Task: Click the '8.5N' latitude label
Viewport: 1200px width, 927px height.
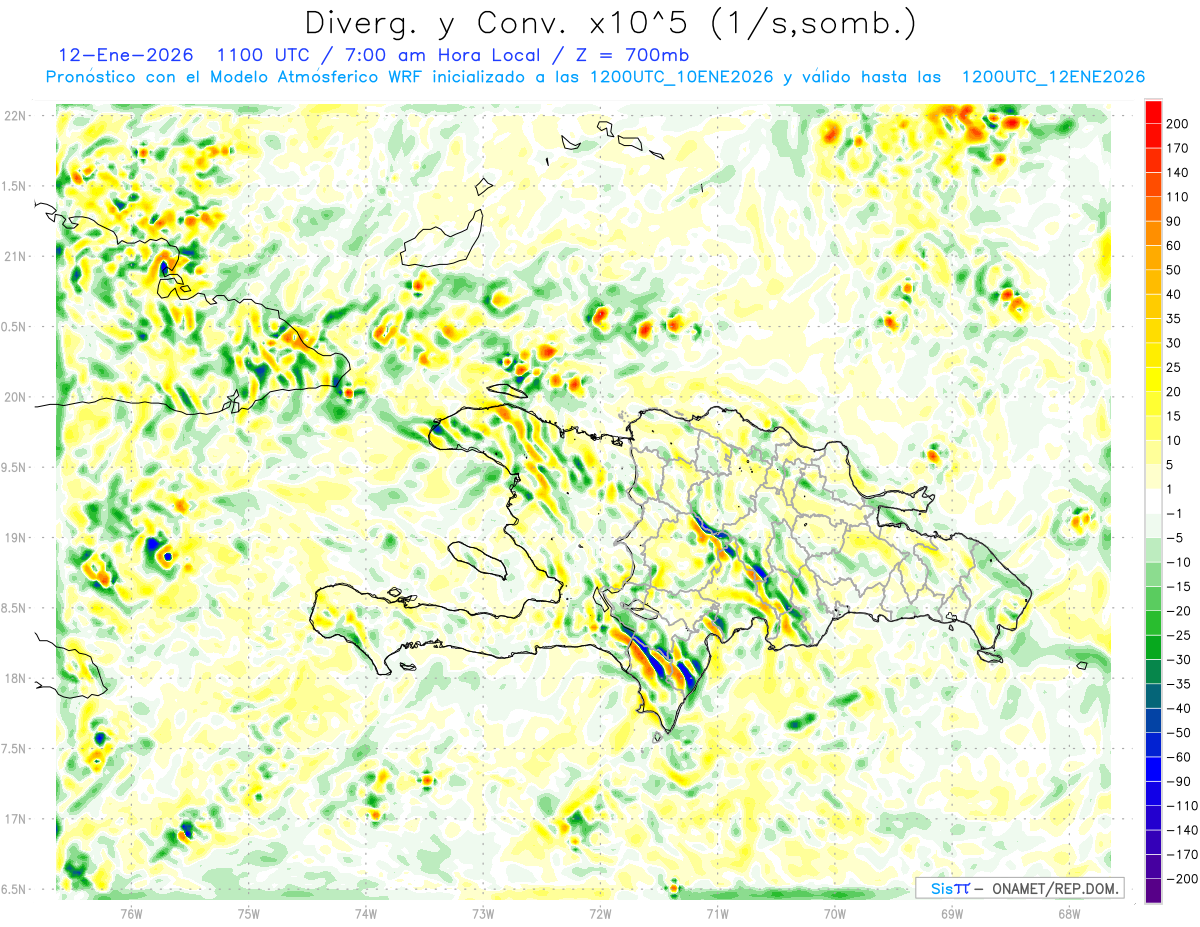Action: click(x=14, y=609)
